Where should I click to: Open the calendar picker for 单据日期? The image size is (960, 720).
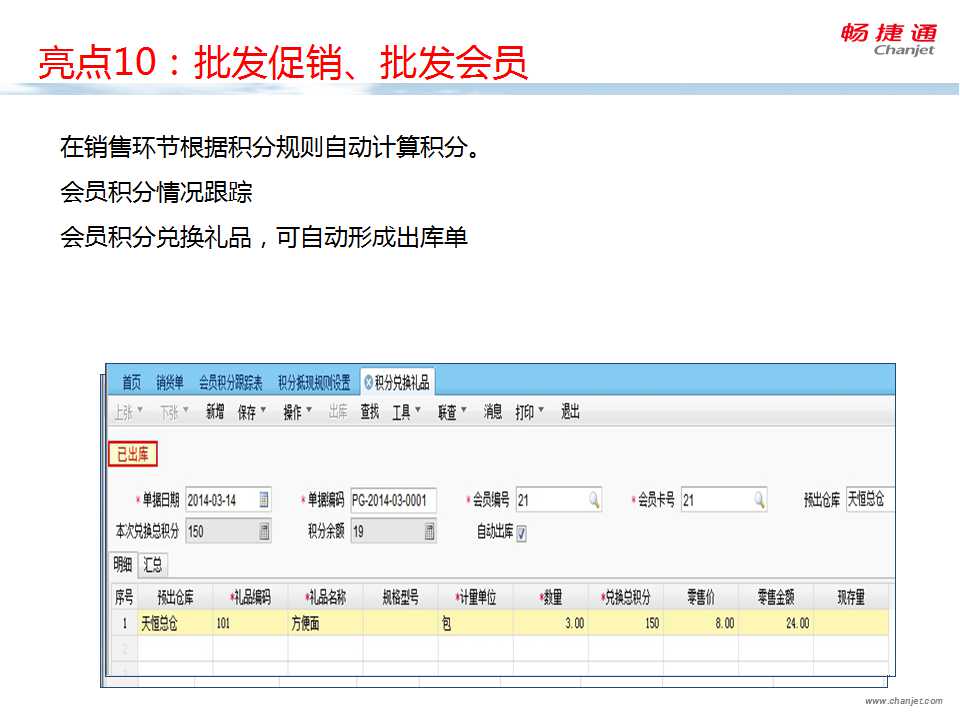[264, 500]
